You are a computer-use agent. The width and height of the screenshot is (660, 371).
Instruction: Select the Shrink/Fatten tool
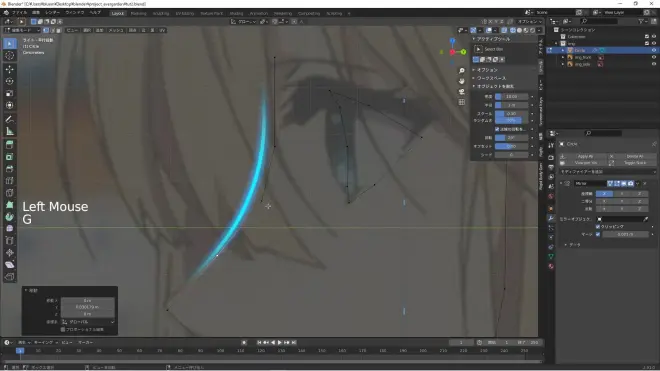pos(10,253)
